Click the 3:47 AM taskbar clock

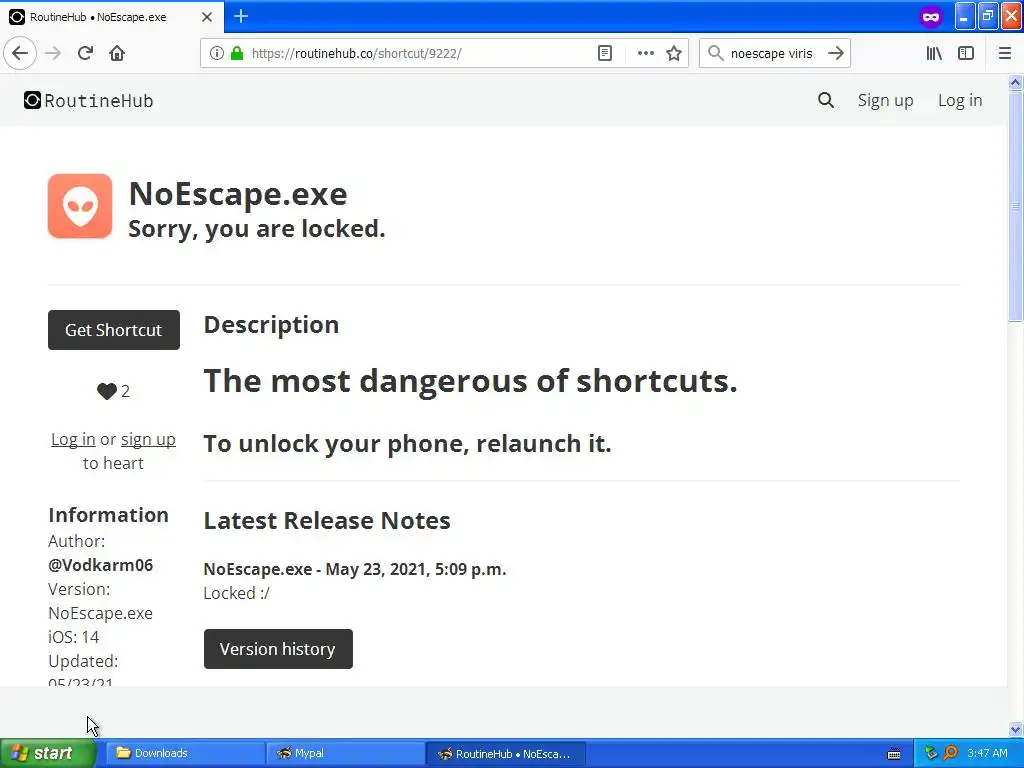pyautogui.click(x=987, y=754)
